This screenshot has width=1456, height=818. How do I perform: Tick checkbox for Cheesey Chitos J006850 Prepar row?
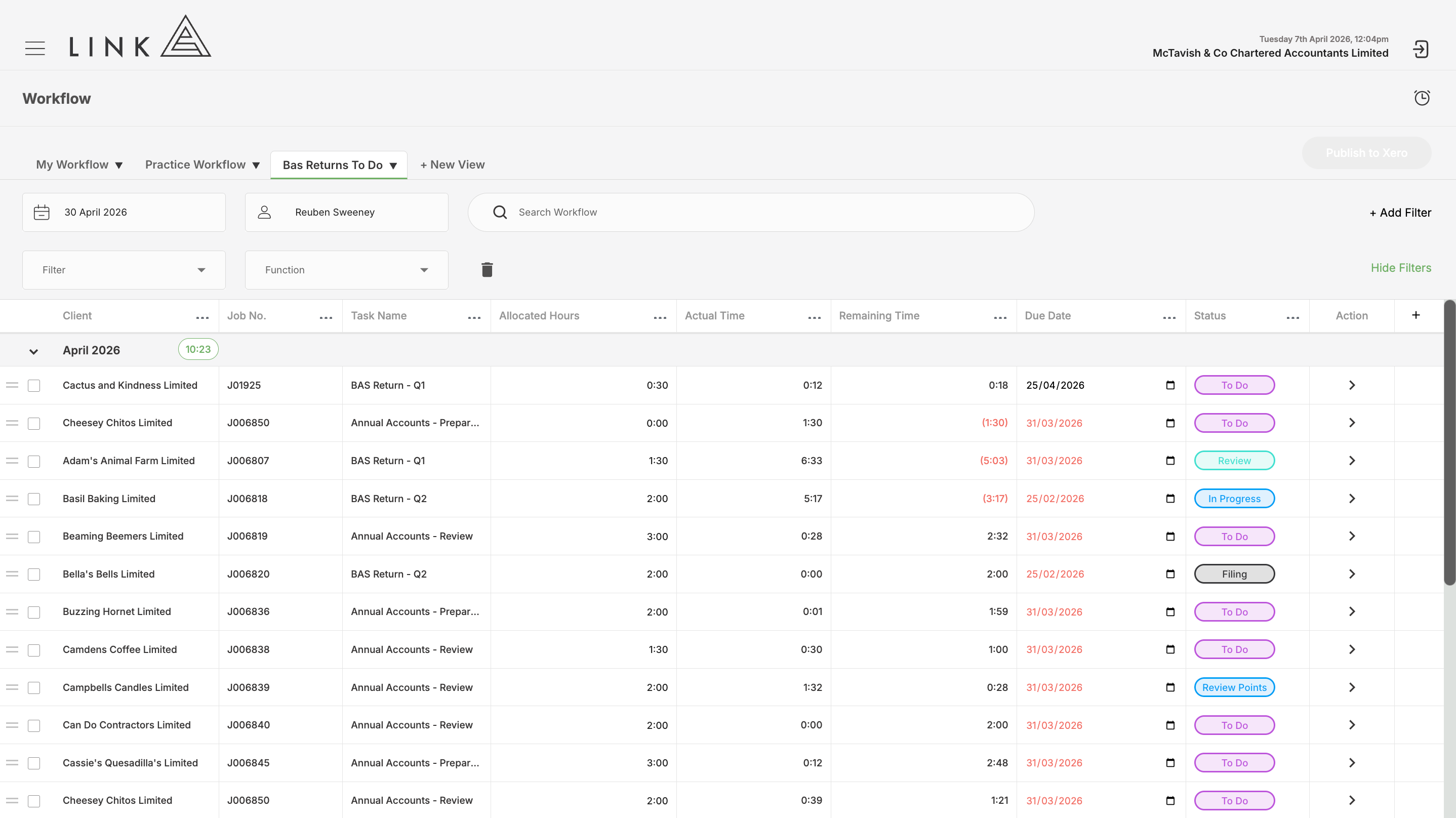click(34, 423)
